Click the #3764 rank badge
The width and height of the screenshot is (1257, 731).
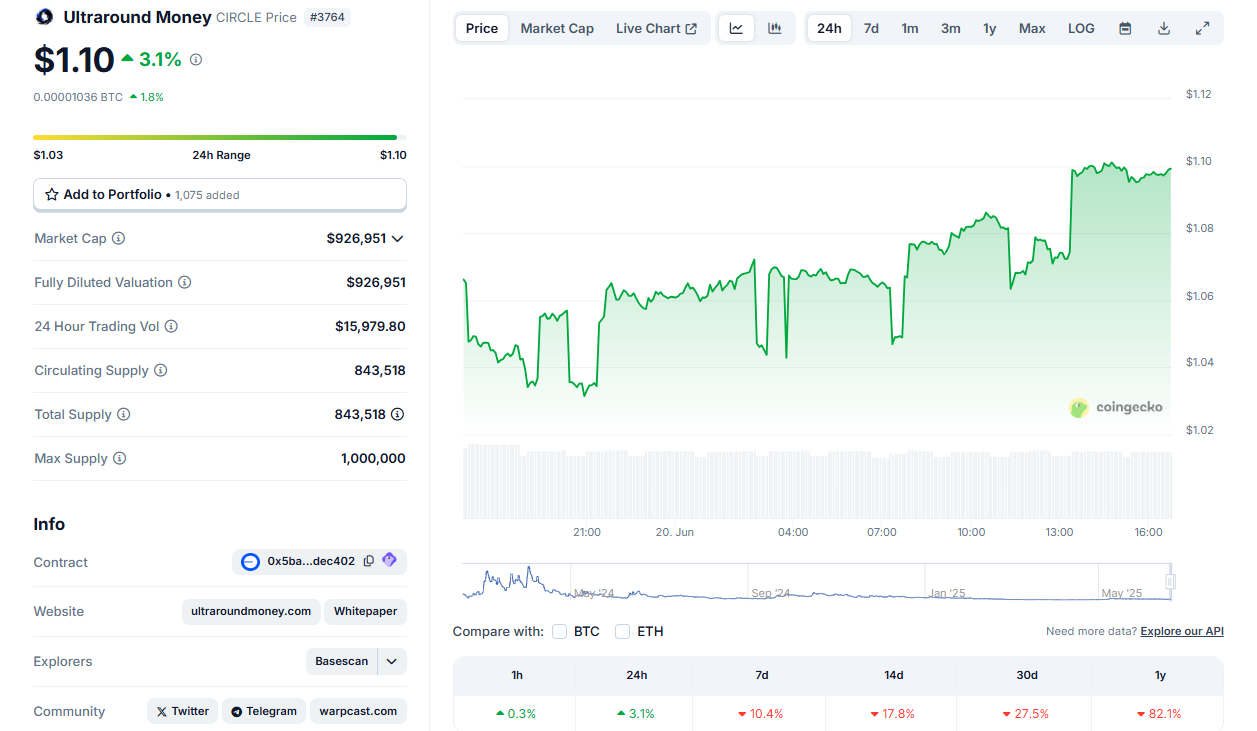328,17
